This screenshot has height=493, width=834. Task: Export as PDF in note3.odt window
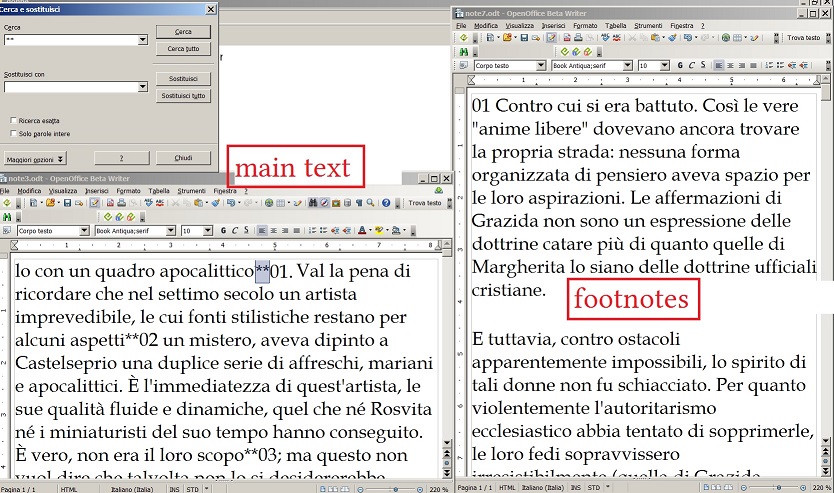tap(110, 203)
